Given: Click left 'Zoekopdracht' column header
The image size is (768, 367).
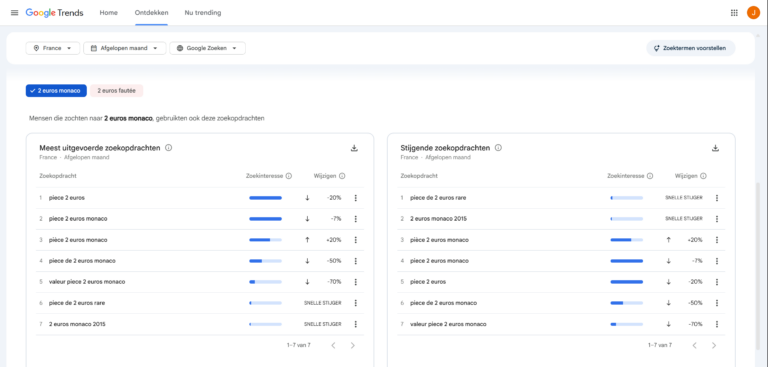Looking at the screenshot, I should click(x=58, y=176).
